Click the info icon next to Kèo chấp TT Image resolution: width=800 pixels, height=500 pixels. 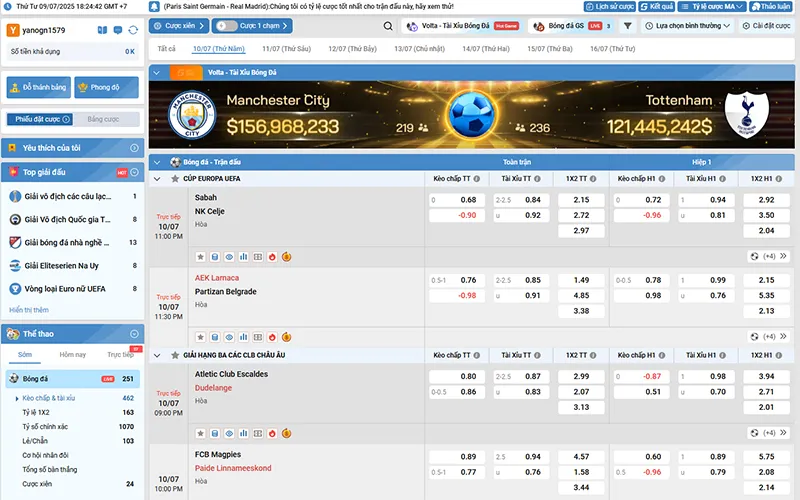[475, 178]
